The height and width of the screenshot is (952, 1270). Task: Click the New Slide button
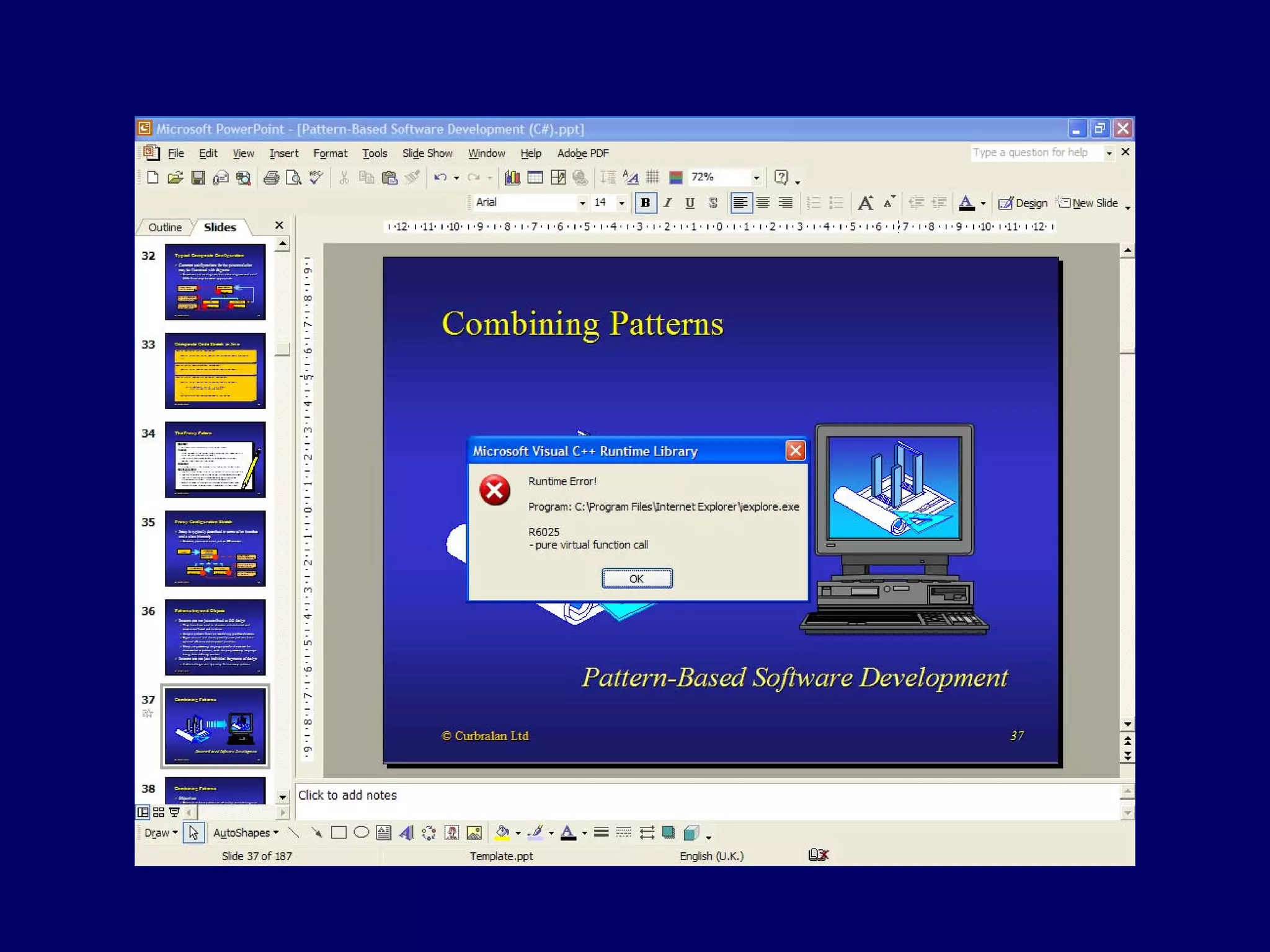(x=1088, y=203)
